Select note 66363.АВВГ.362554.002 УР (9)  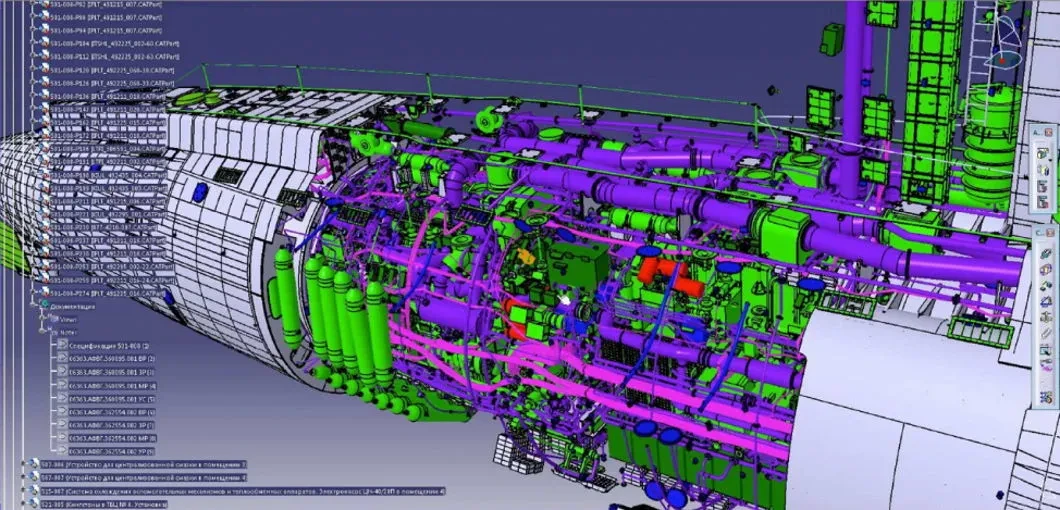(x=112, y=450)
